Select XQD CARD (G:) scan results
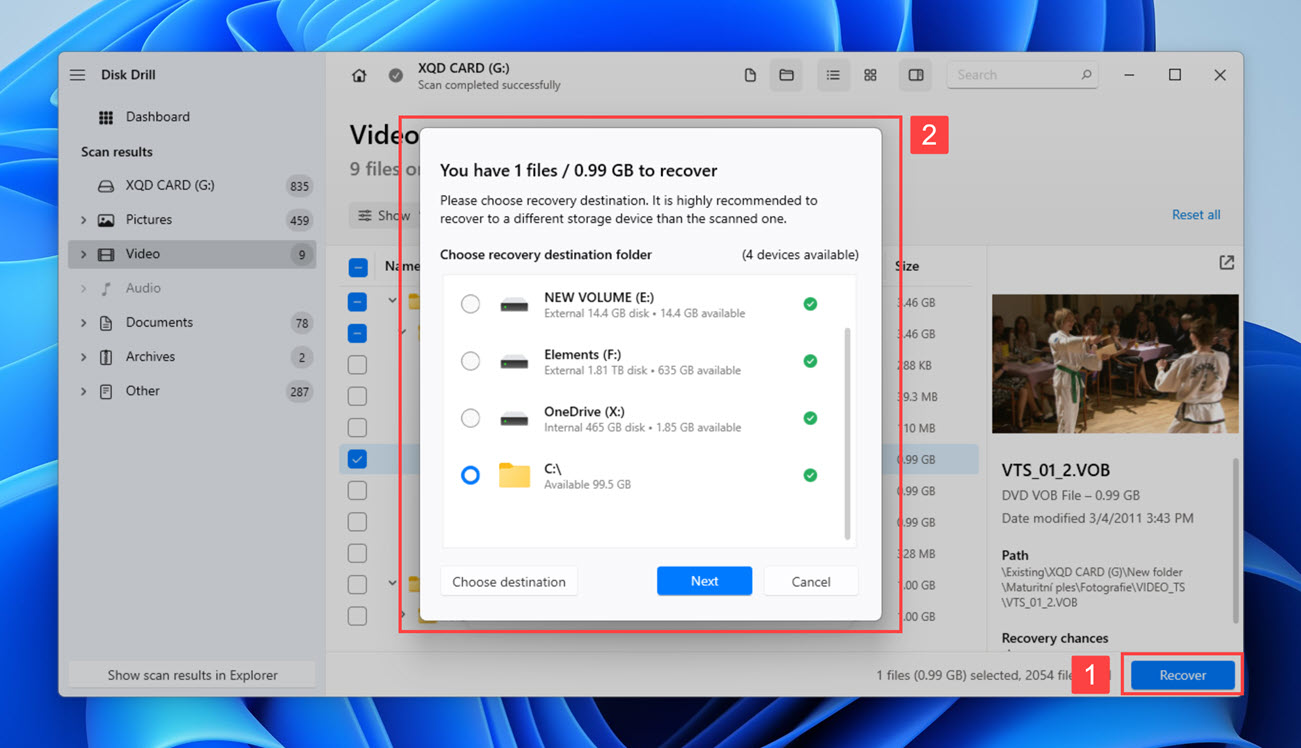1301x748 pixels. point(192,186)
